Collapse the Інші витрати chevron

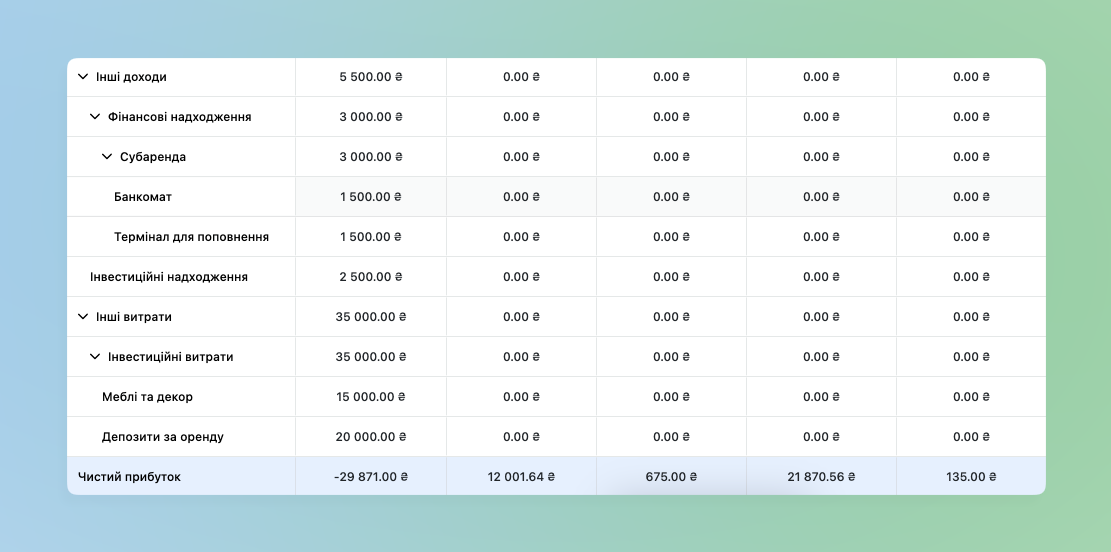coord(83,317)
